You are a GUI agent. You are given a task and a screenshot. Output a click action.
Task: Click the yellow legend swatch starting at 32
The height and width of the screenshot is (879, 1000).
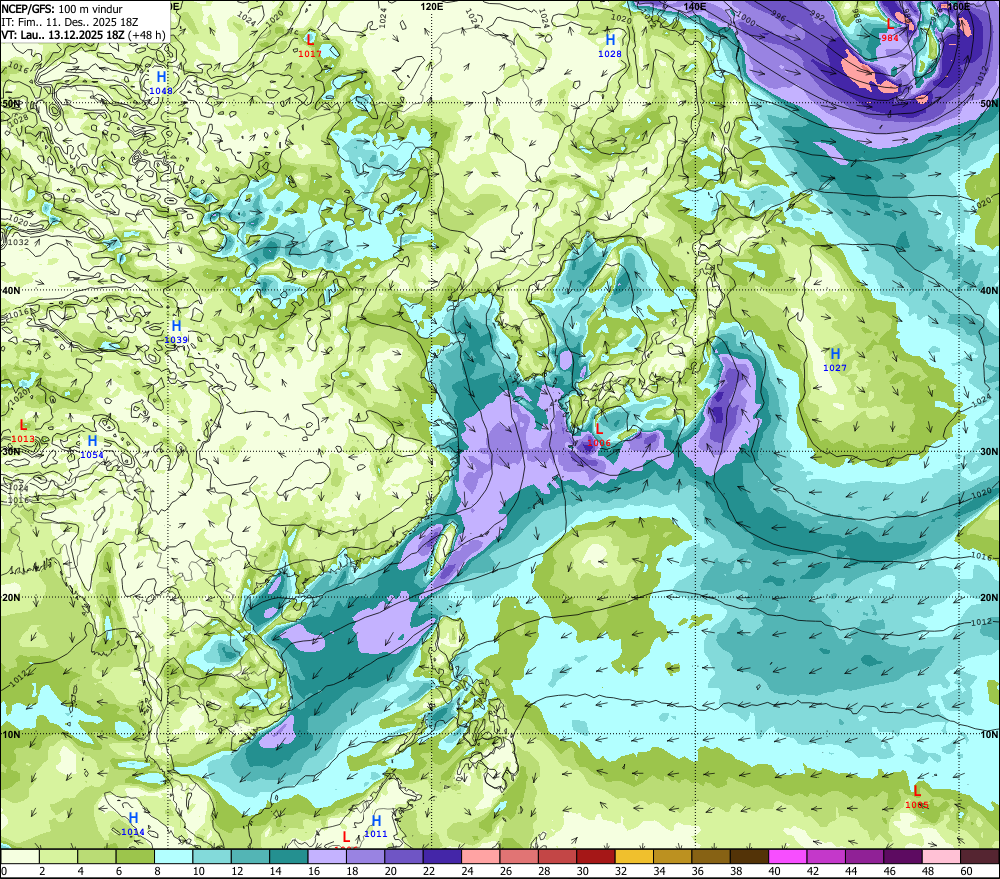(634, 857)
